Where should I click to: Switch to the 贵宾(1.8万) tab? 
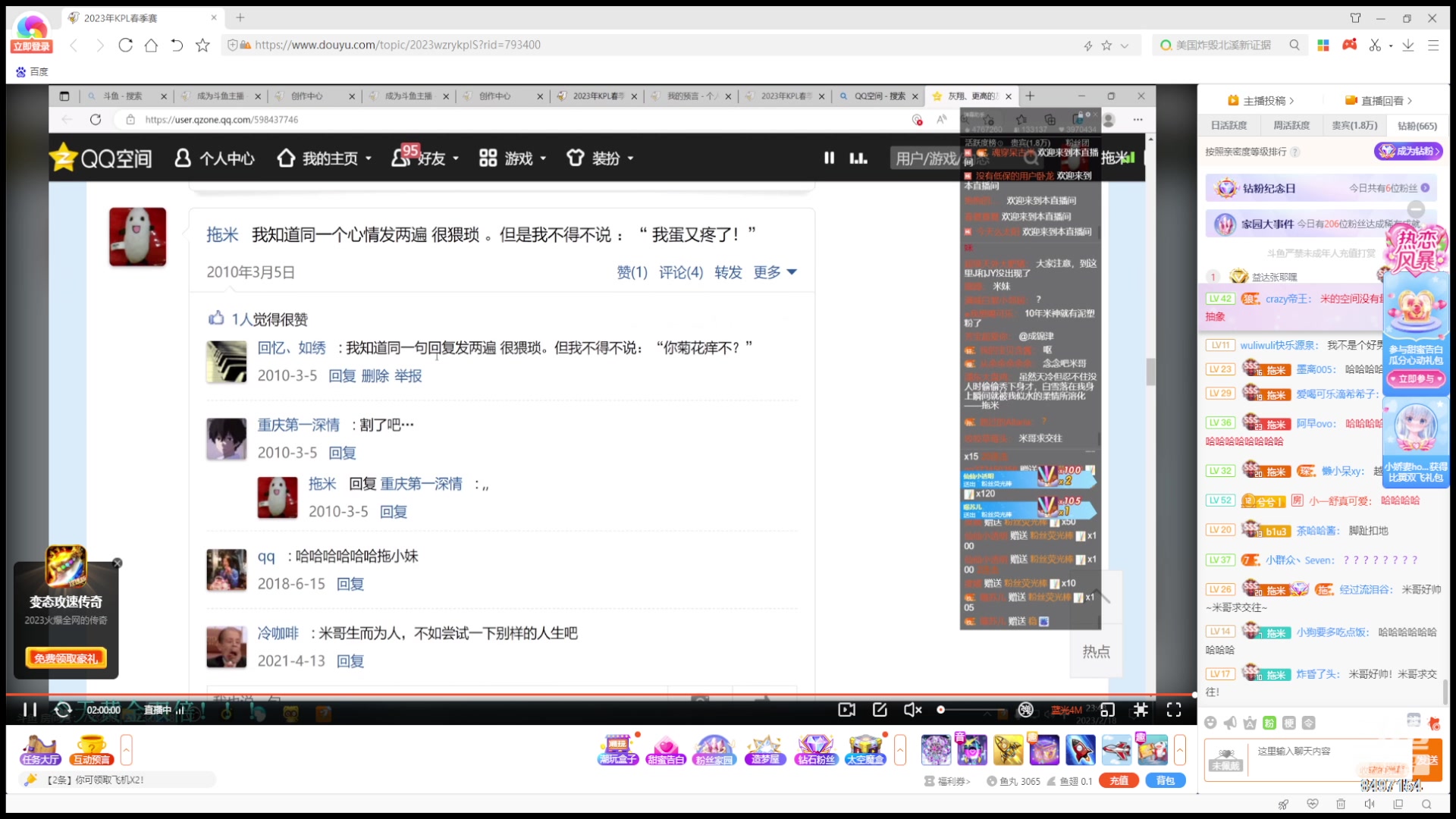tap(1354, 126)
